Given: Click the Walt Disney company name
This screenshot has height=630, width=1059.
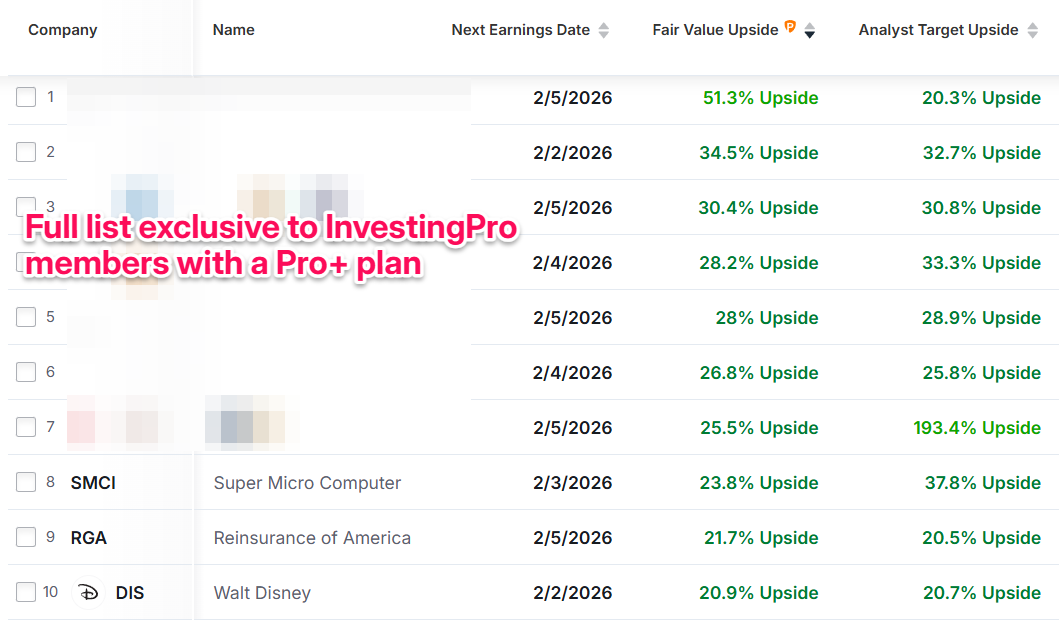Looking at the screenshot, I should tap(262, 593).
